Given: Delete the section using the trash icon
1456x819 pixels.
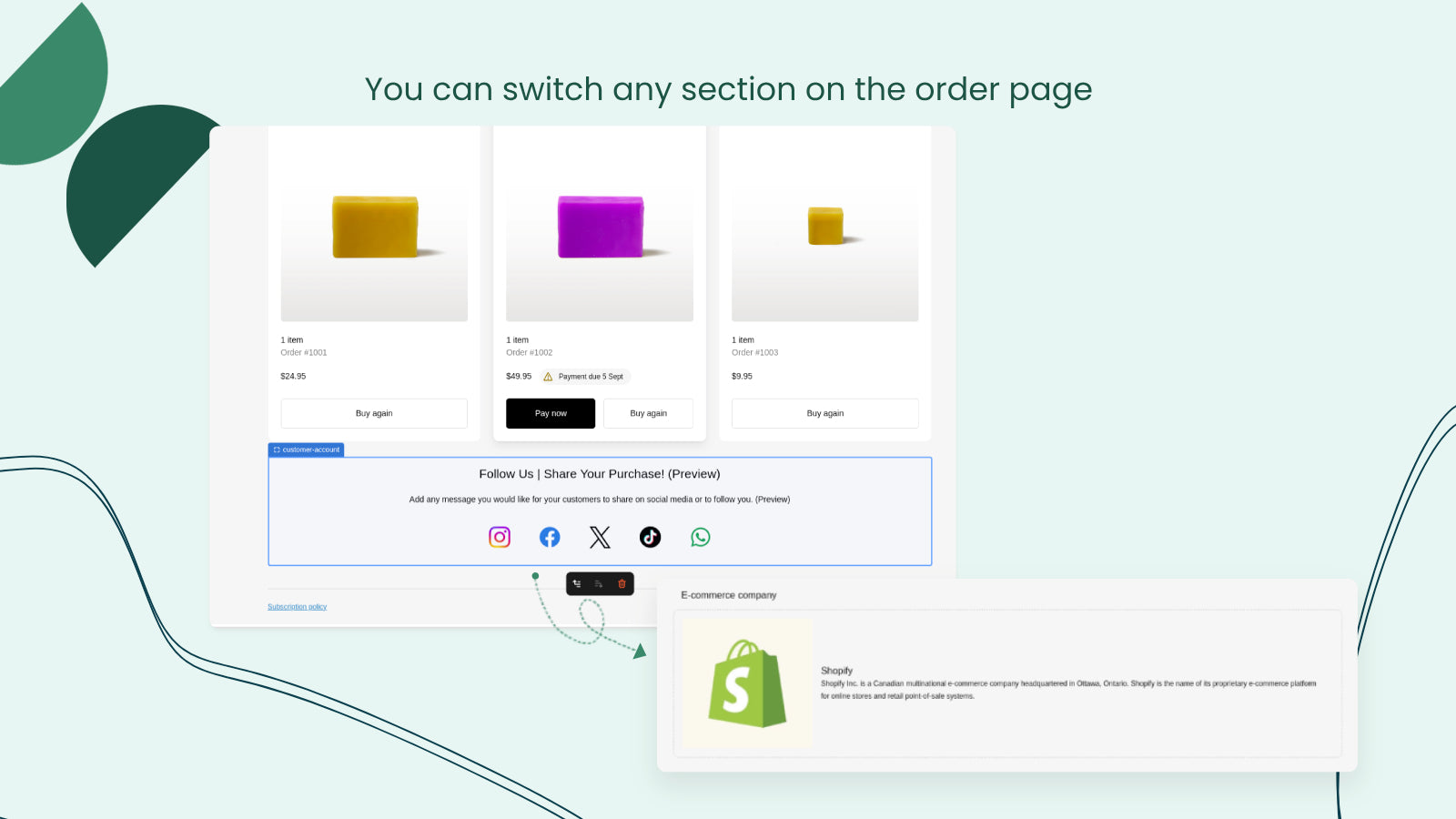Looking at the screenshot, I should pos(621,583).
